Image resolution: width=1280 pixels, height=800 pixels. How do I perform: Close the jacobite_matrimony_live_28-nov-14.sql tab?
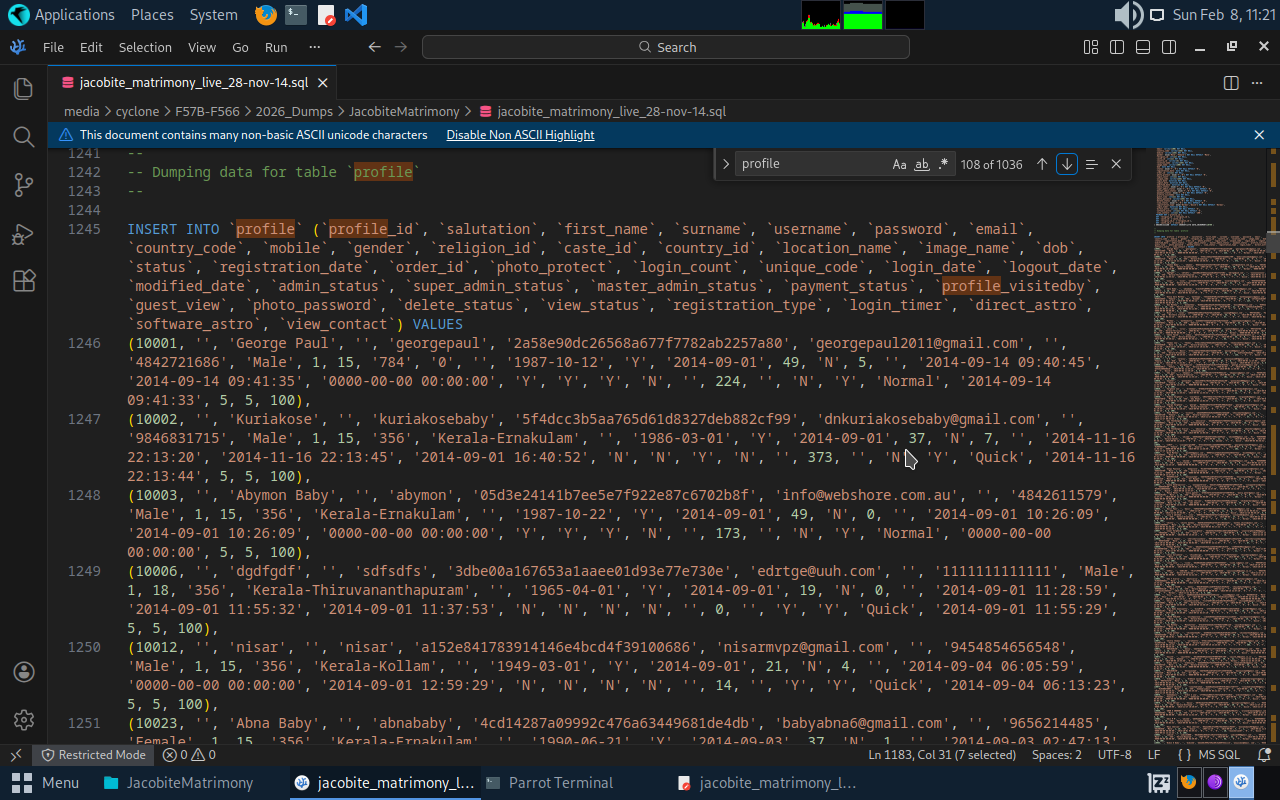323,83
